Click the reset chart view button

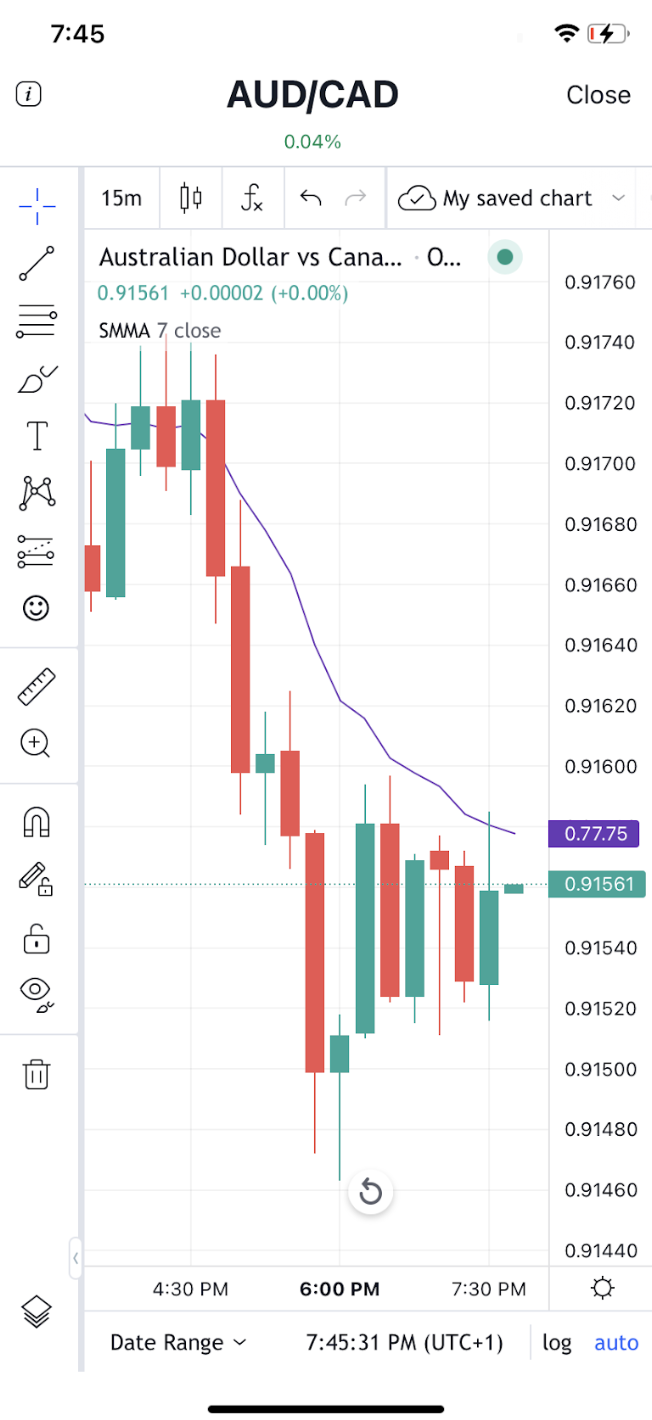point(371,1192)
